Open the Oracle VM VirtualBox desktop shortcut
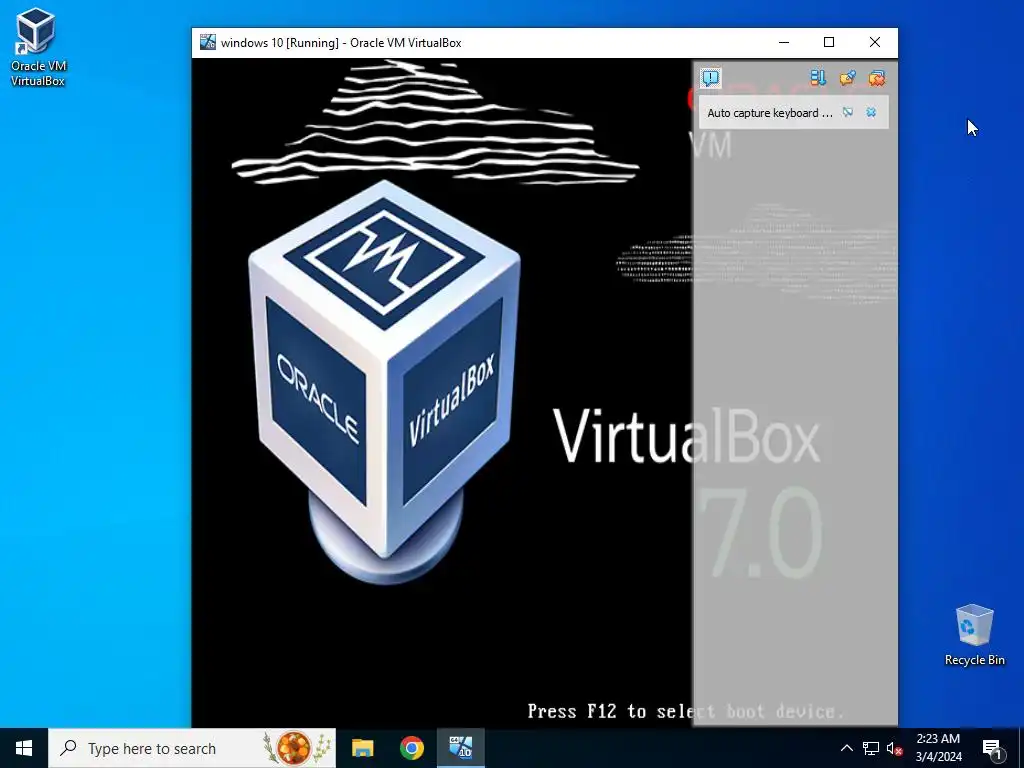Image resolution: width=1024 pixels, height=768 pixels. coord(38,48)
